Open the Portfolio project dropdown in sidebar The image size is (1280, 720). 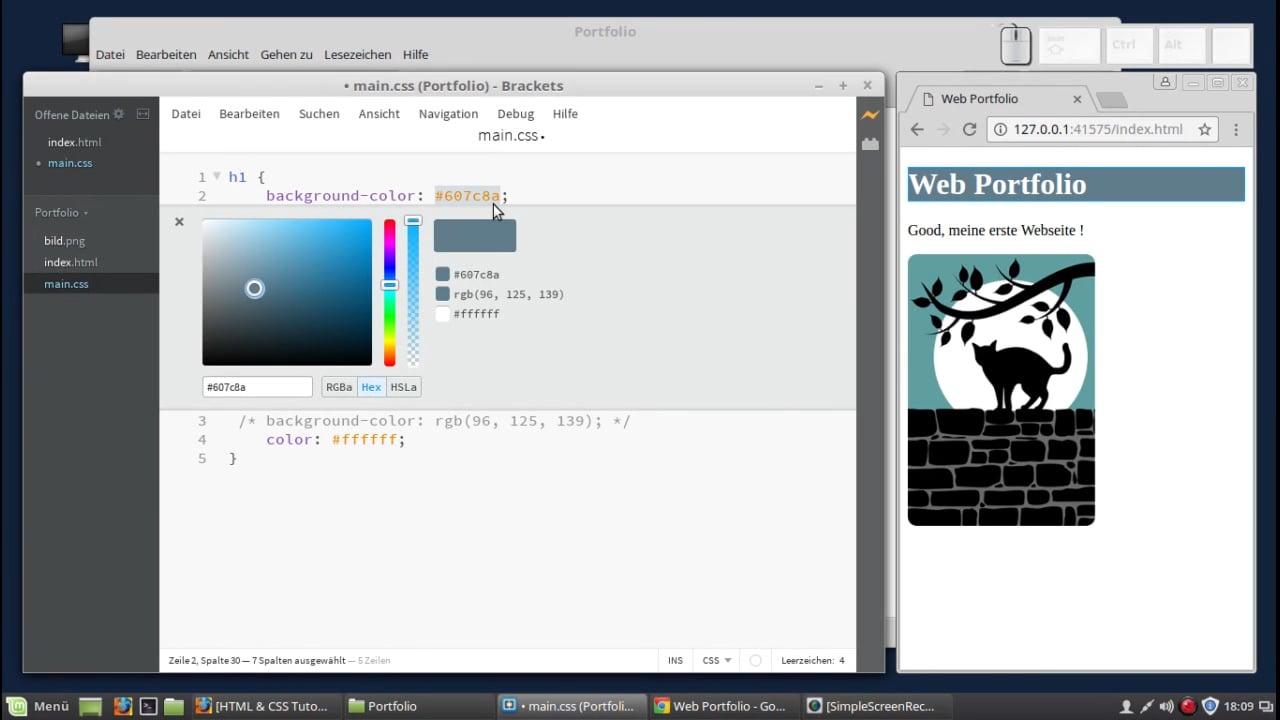coord(61,212)
